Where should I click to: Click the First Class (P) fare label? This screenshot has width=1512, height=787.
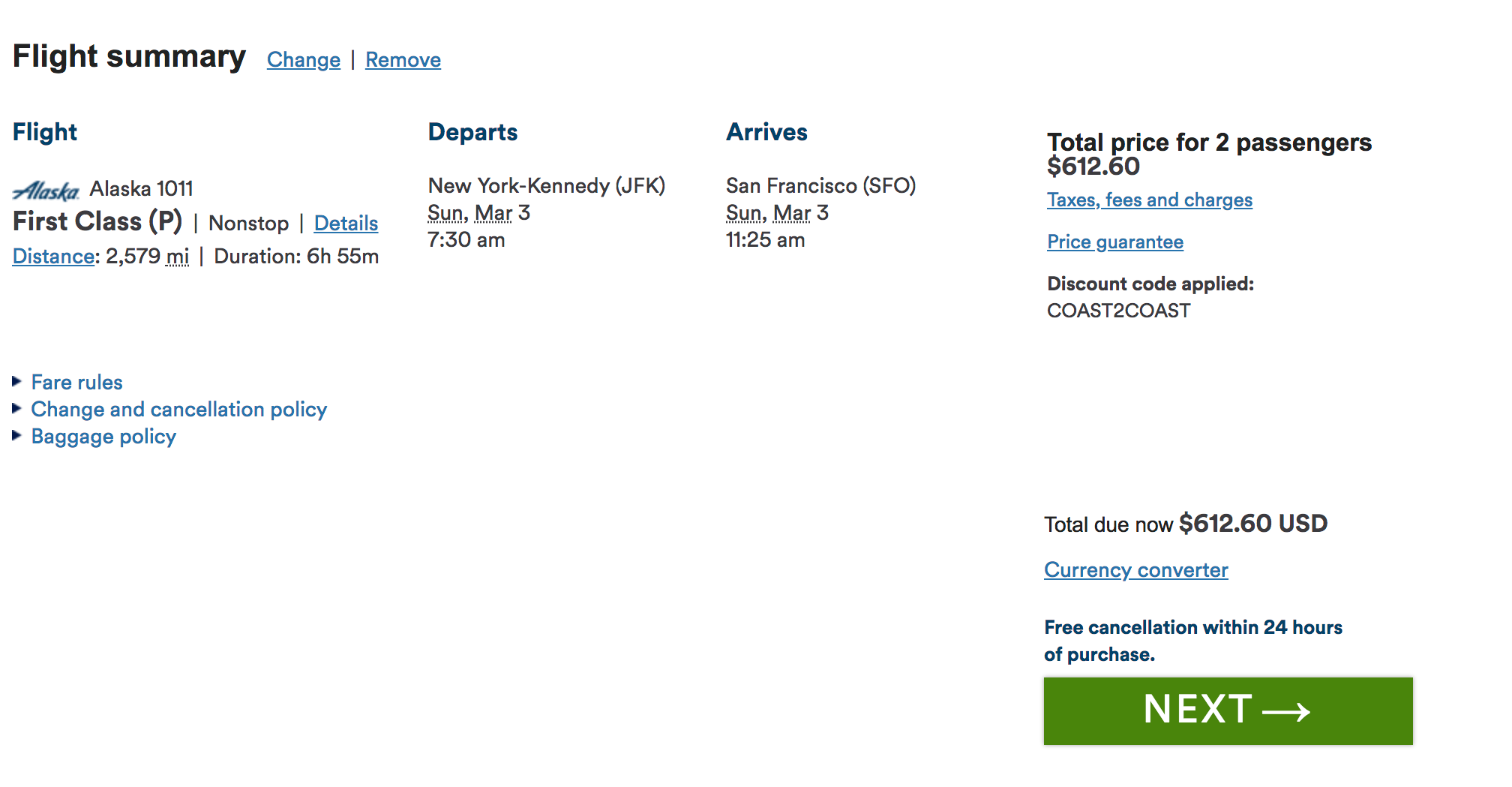coord(97,222)
